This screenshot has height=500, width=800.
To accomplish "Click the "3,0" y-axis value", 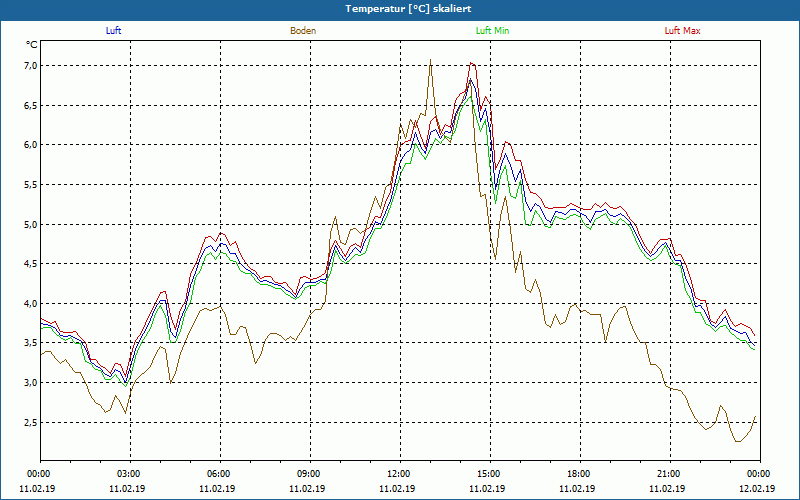I will 31,383.
